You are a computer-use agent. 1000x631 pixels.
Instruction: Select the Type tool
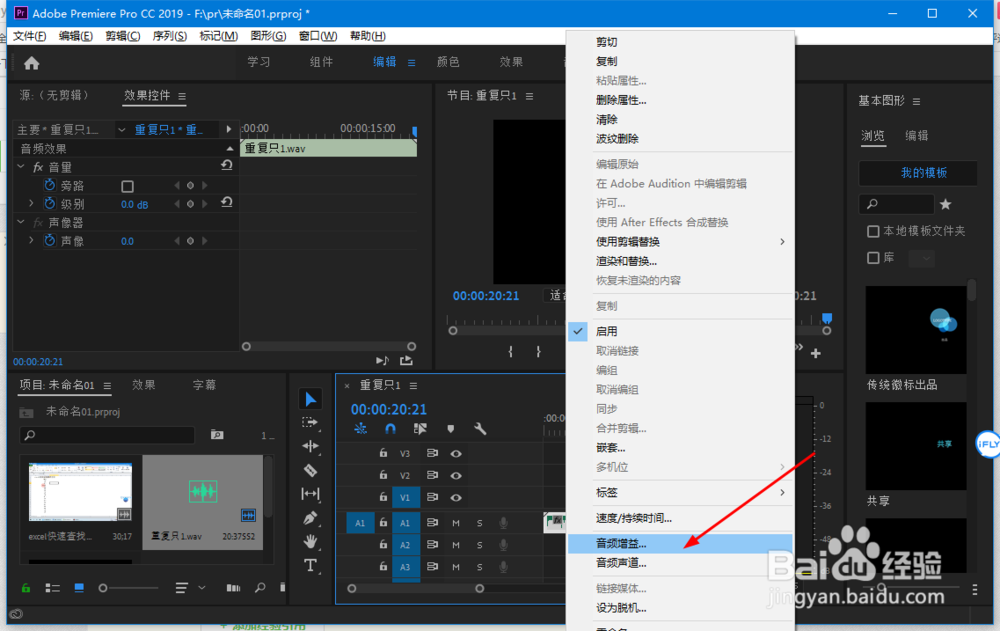tap(310, 565)
